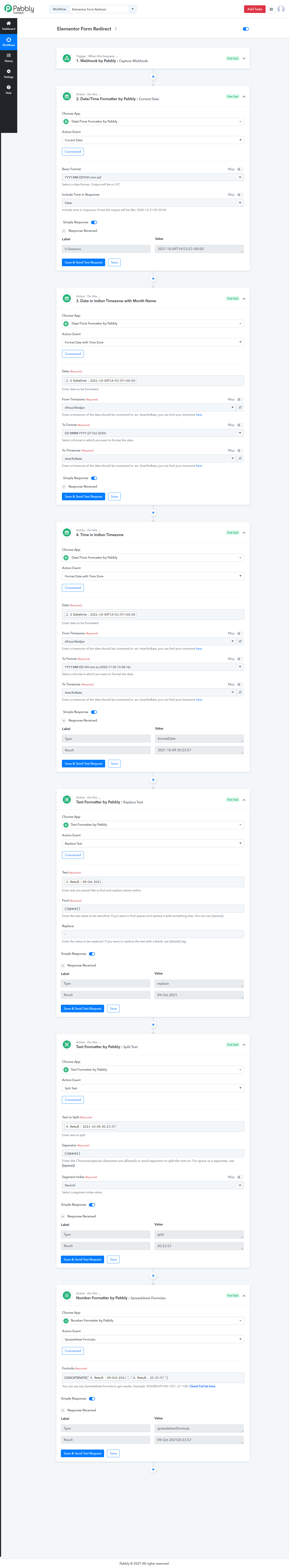Click the refresh icon next to Africa/Abidjan in step 3
This screenshot has height=1568, width=289.
pyautogui.click(x=240, y=407)
